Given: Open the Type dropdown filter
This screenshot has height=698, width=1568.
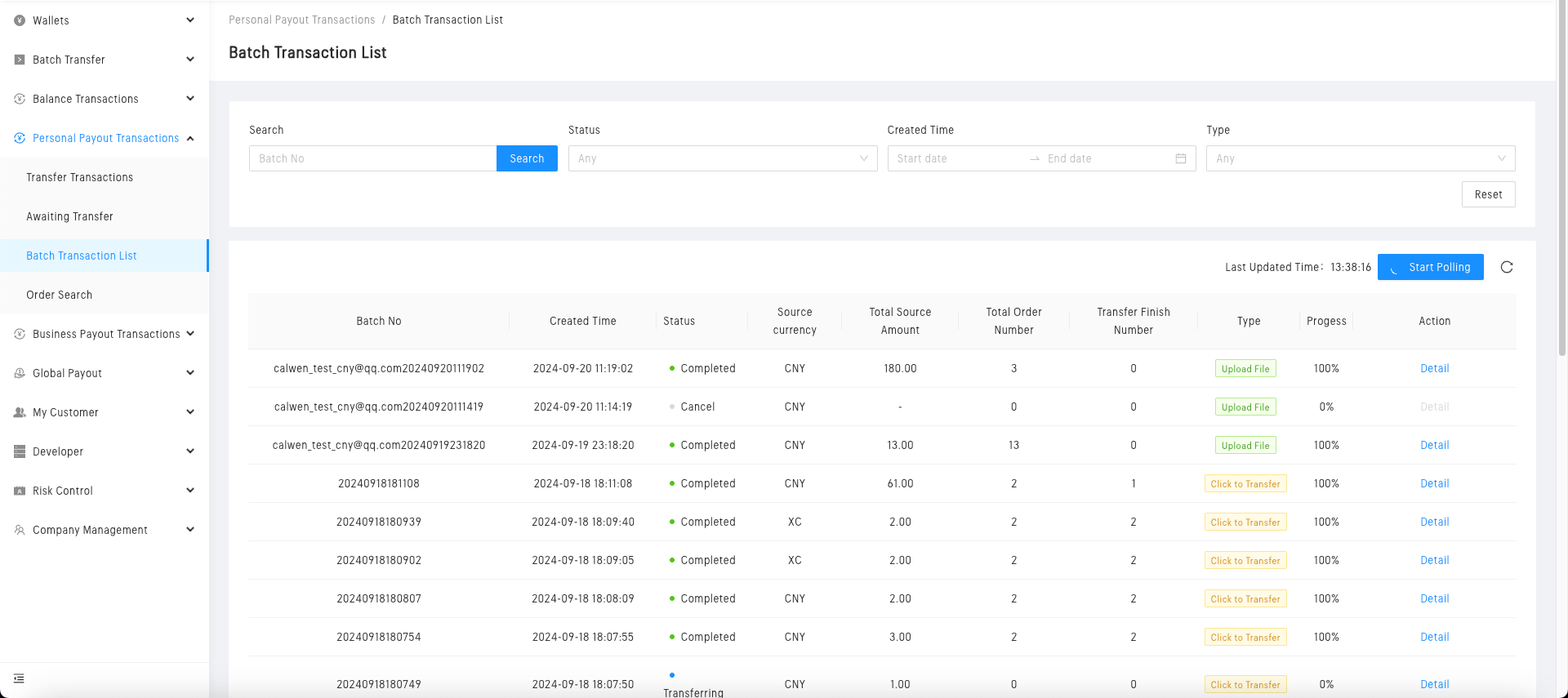Looking at the screenshot, I should pos(1360,158).
